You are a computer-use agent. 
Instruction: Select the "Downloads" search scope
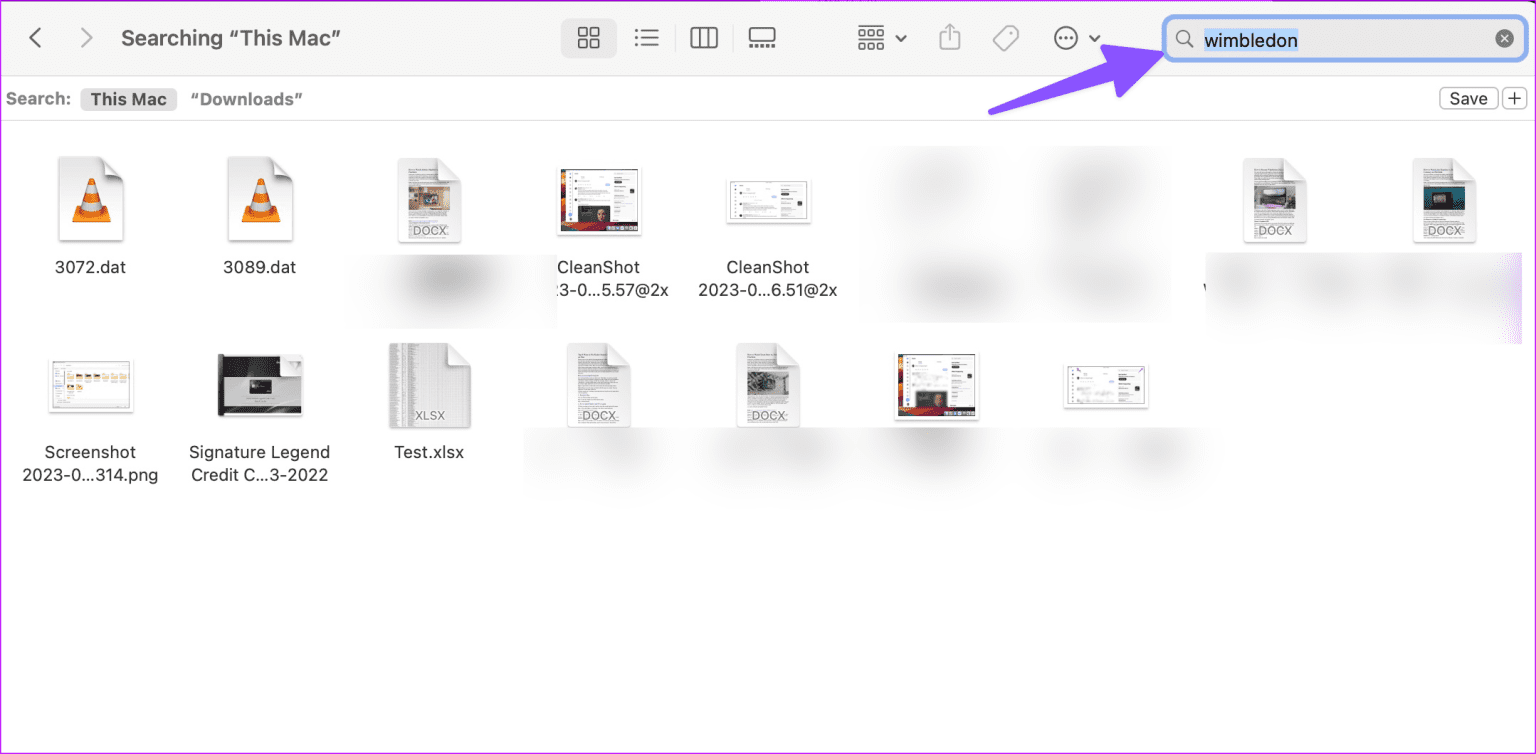pos(247,99)
